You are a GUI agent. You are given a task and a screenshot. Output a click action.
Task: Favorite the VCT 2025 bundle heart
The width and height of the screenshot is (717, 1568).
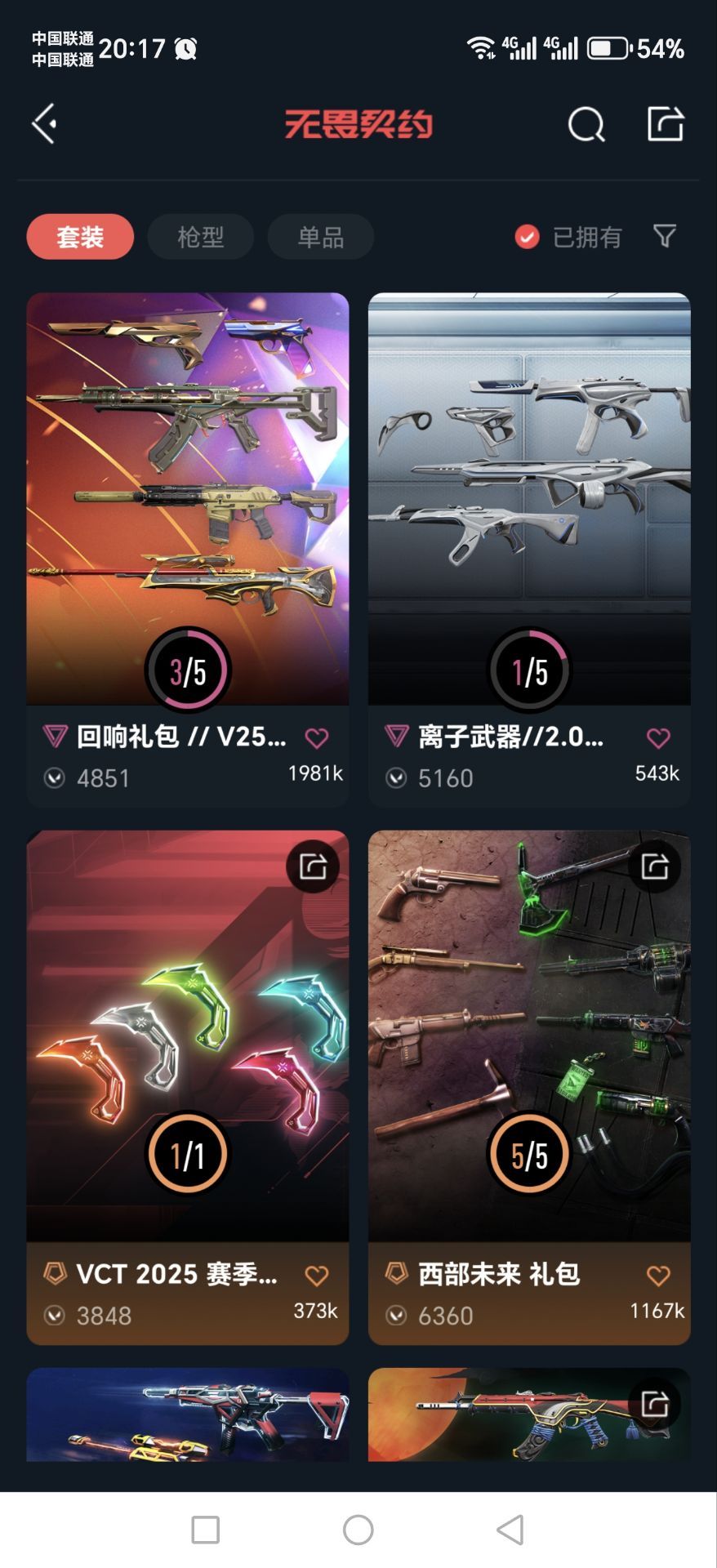pos(317,1276)
